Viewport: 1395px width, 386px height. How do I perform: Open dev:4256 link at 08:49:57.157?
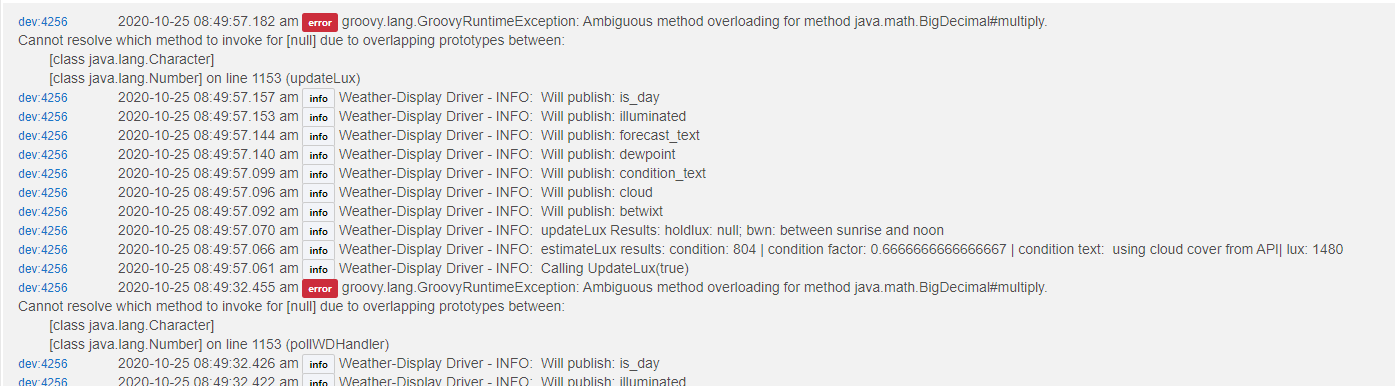point(43,98)
